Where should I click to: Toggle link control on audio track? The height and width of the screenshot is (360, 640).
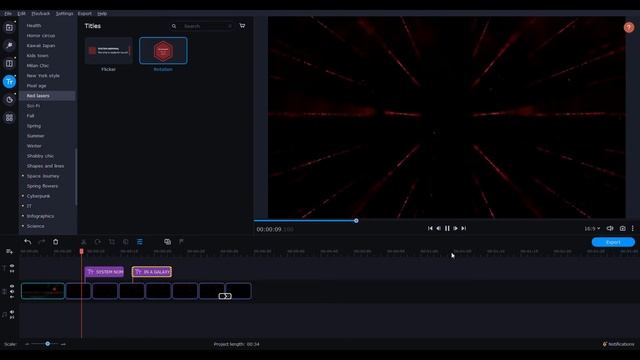point(12,317)
